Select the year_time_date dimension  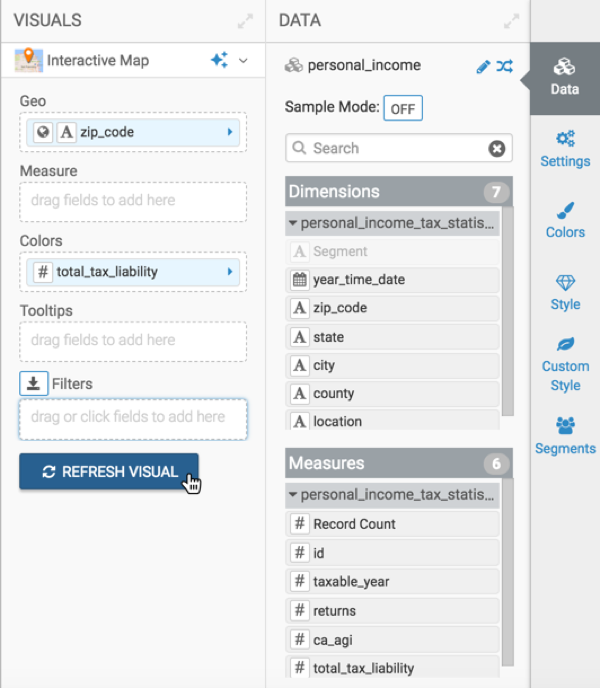358,280
